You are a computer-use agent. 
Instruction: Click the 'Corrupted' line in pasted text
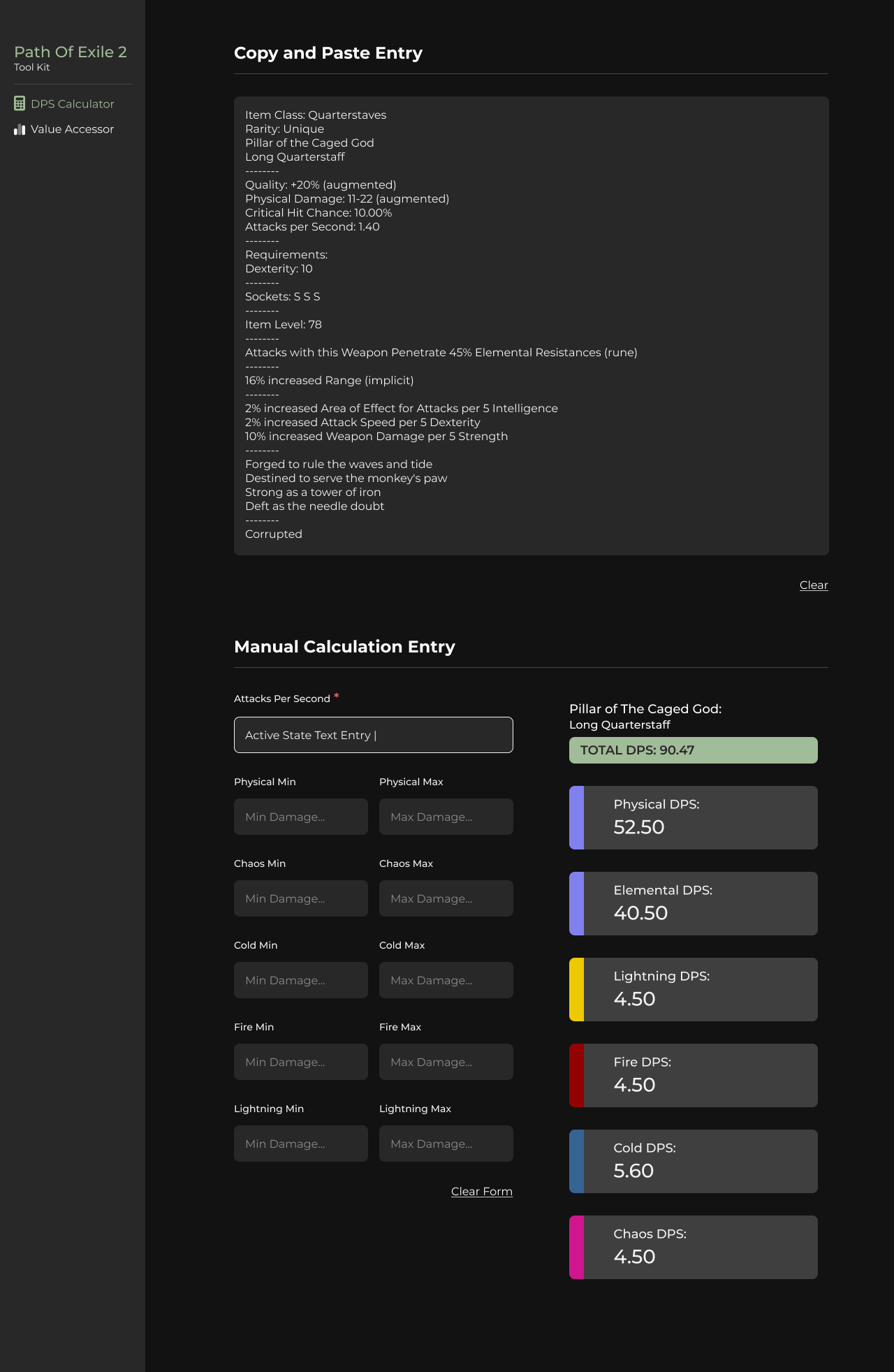tap(274, 534)
